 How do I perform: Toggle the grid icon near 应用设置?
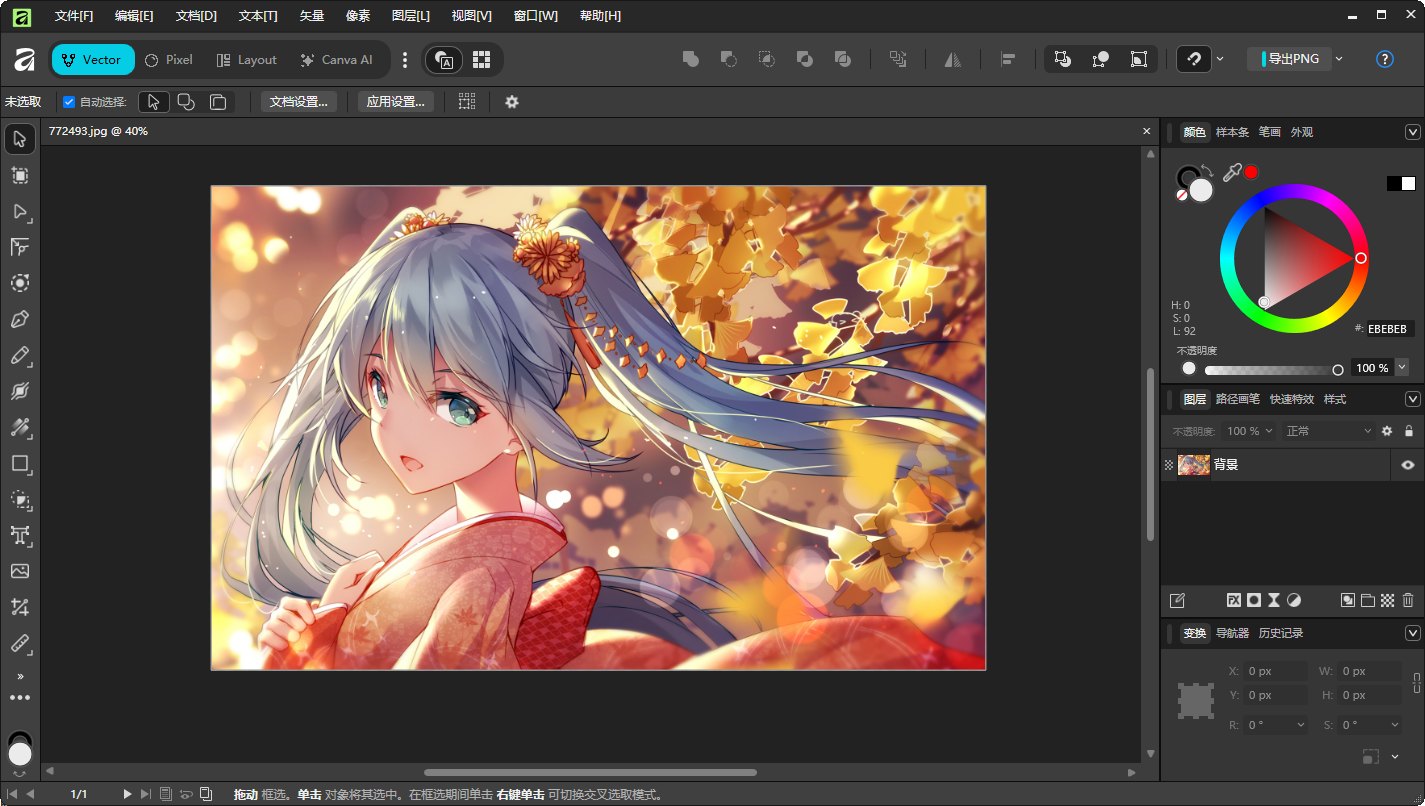[466, 101]
